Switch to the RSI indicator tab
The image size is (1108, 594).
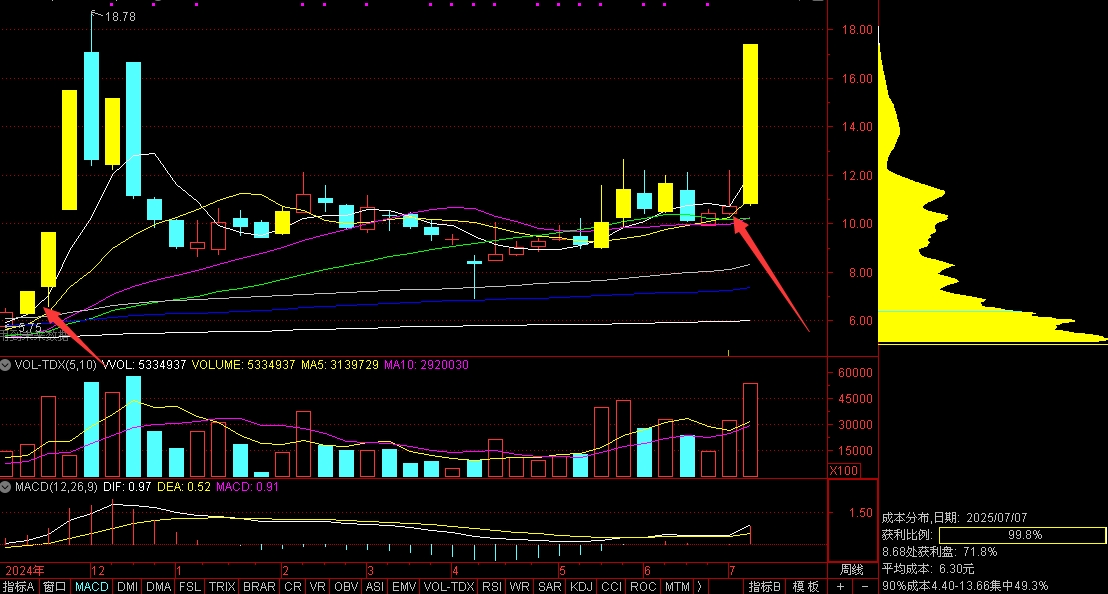pyautogui.click(x=492, y=587)
